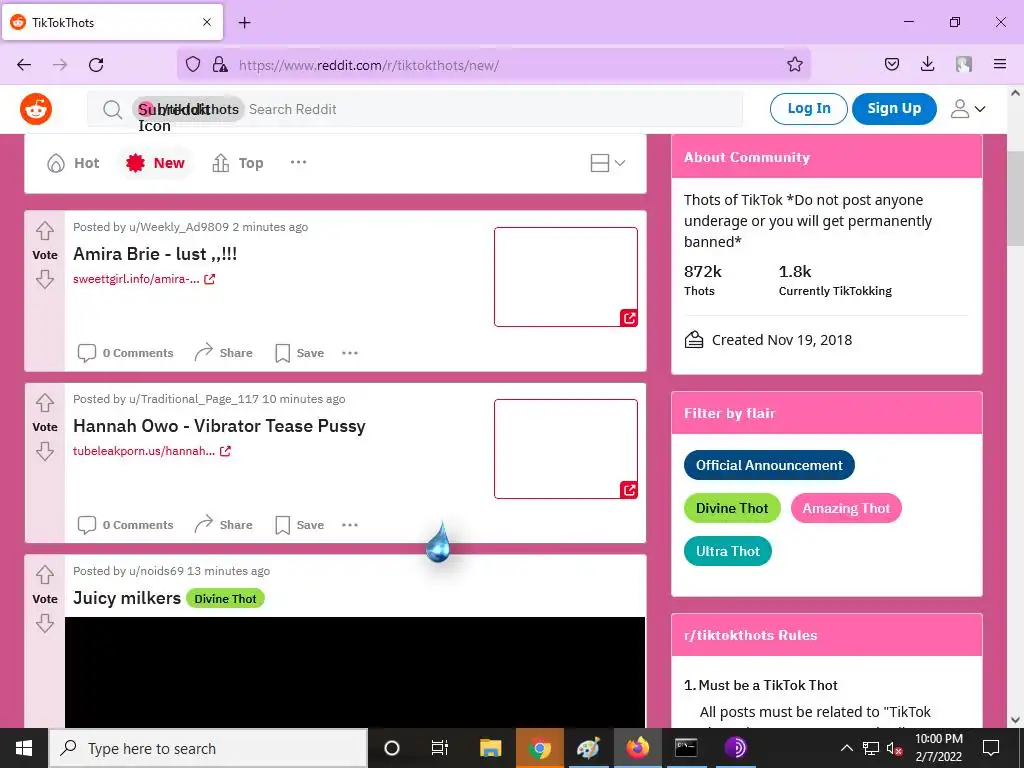Go back with the browser back arrow
Viewport: 1024px width, 768px height.
(24, 65)
